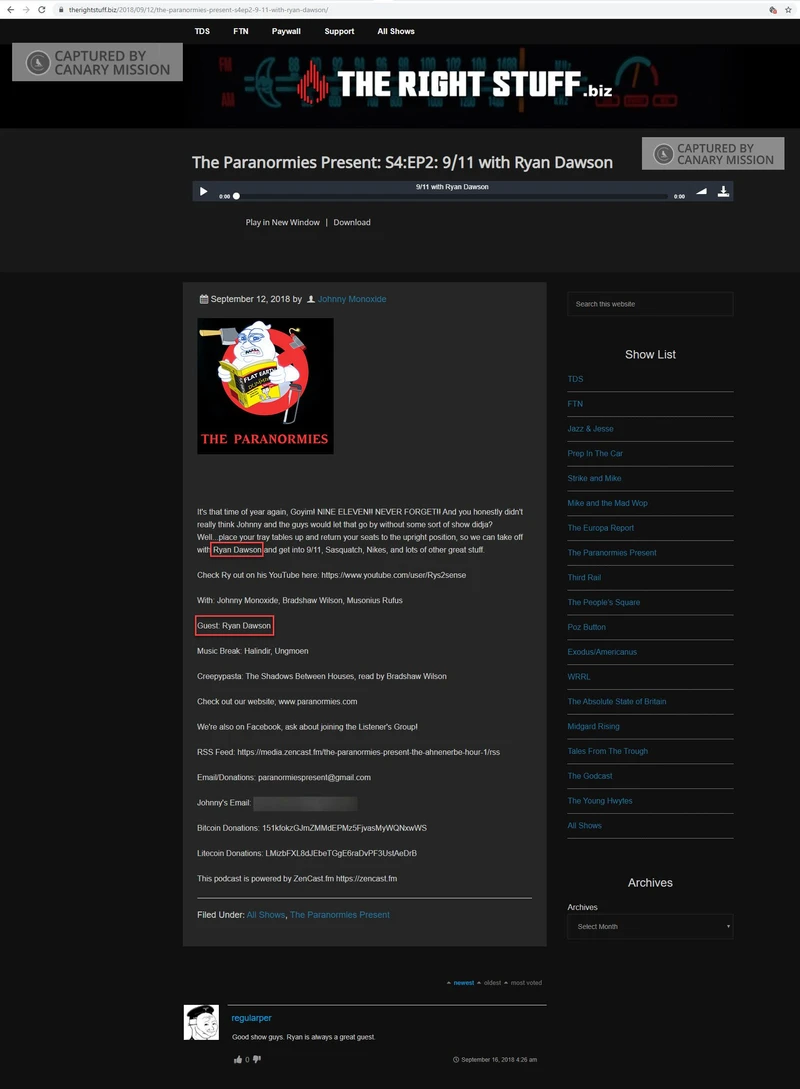Sort comments by newest
Screen dimensions: 800x1089
[463, 983]
